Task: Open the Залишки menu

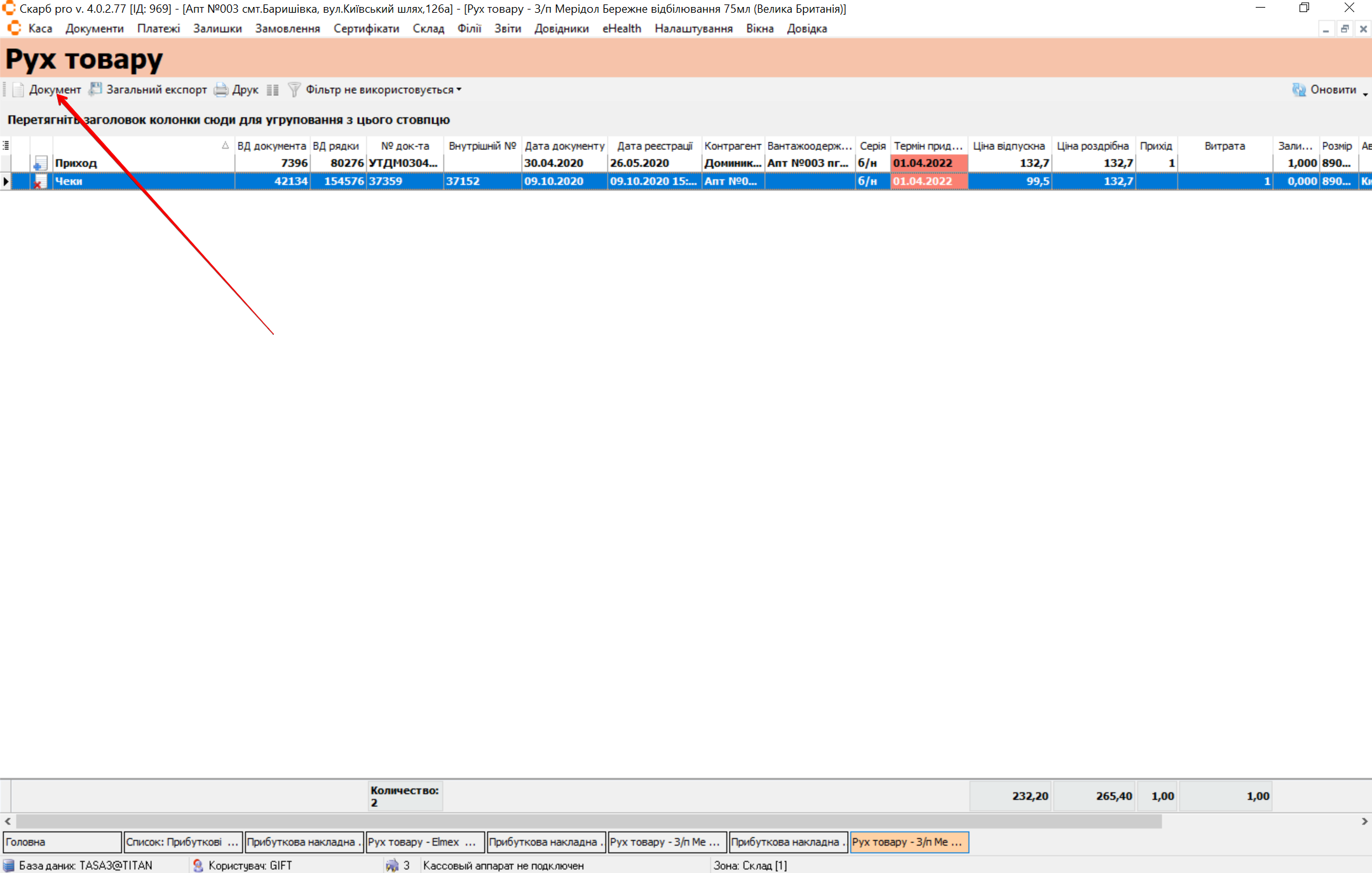Action: [217, 29]
